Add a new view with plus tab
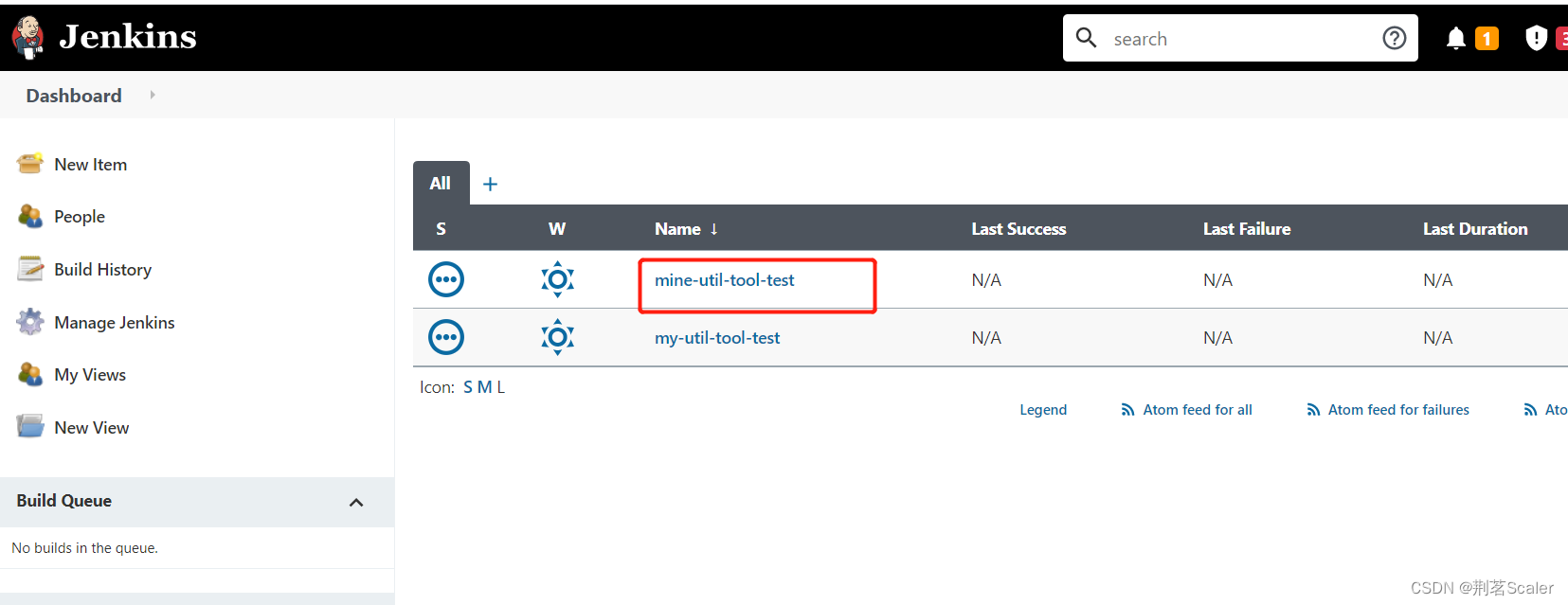1568x605 pixels. pos(490,185)
